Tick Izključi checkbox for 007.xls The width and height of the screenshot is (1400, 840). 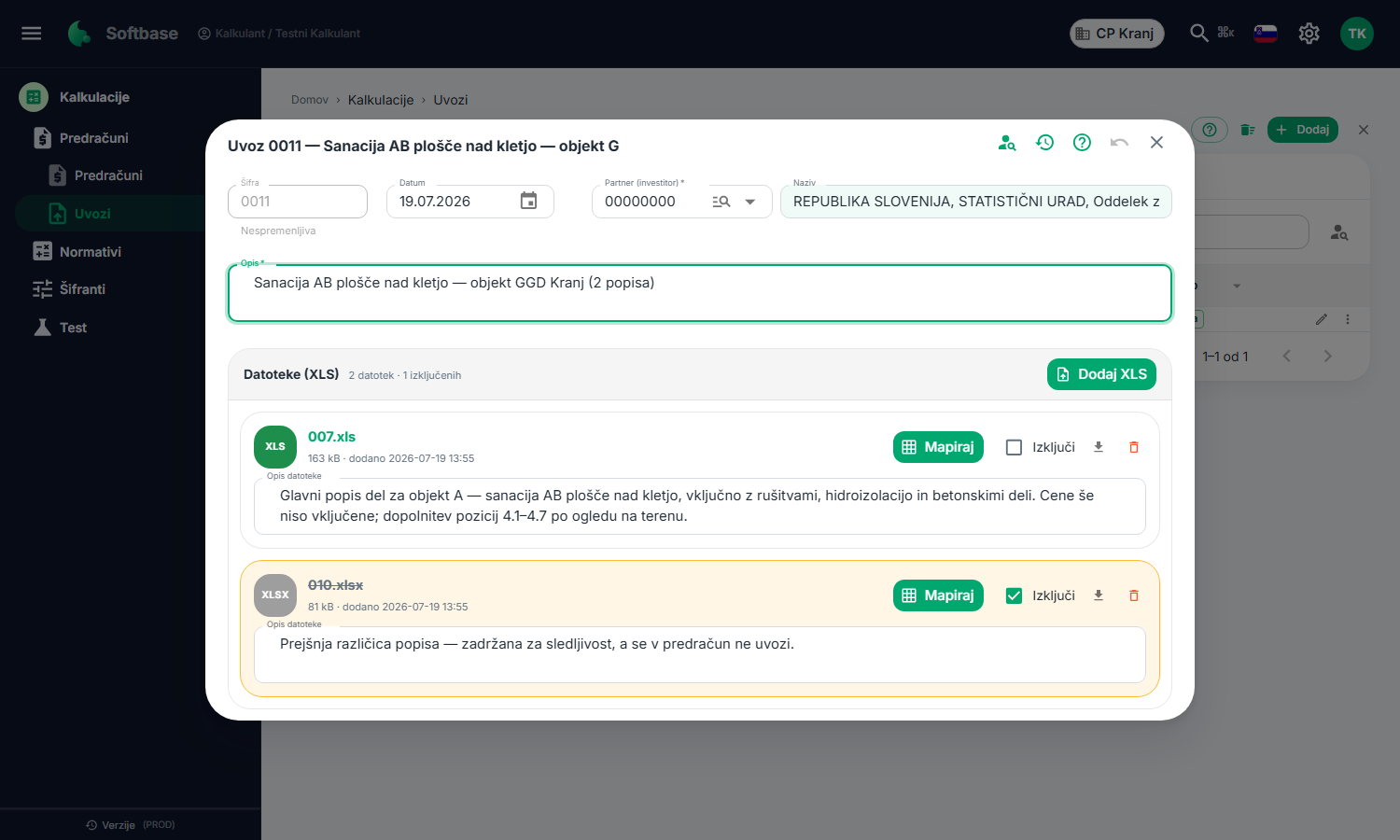pyautogui.click(x=1014, y=447)
